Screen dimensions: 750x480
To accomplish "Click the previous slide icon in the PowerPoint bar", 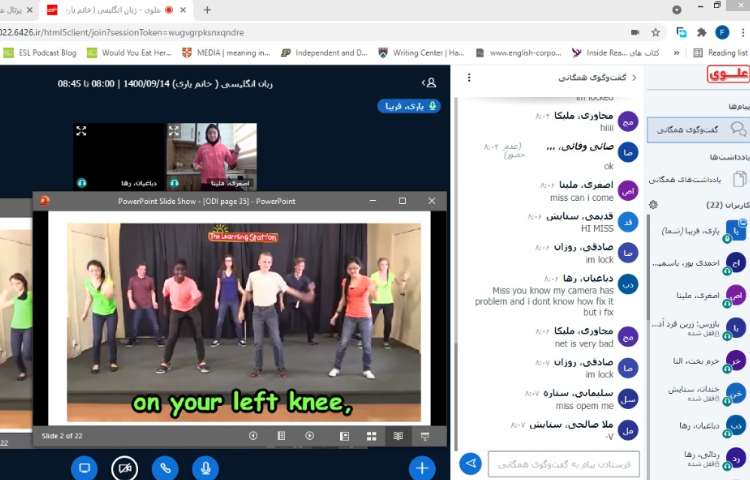I will (x=253, y=436).
